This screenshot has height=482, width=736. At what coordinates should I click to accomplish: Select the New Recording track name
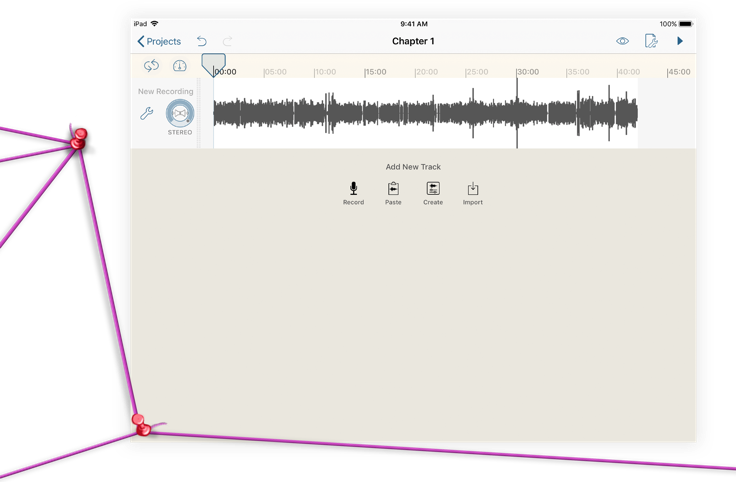click(x=166, y=92)
